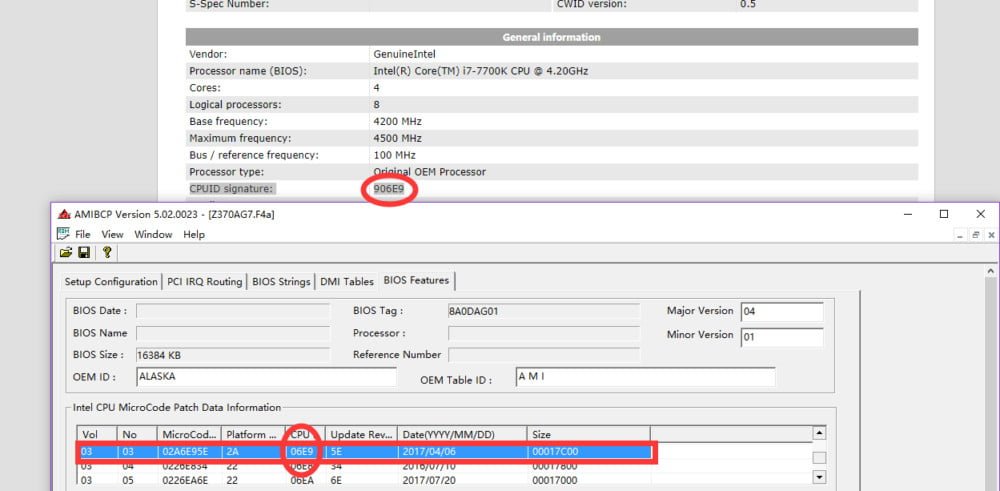The width and height of the screenshot is (1000, 491).
Task: Click the question mark About icon
Action: coord(105,252)
